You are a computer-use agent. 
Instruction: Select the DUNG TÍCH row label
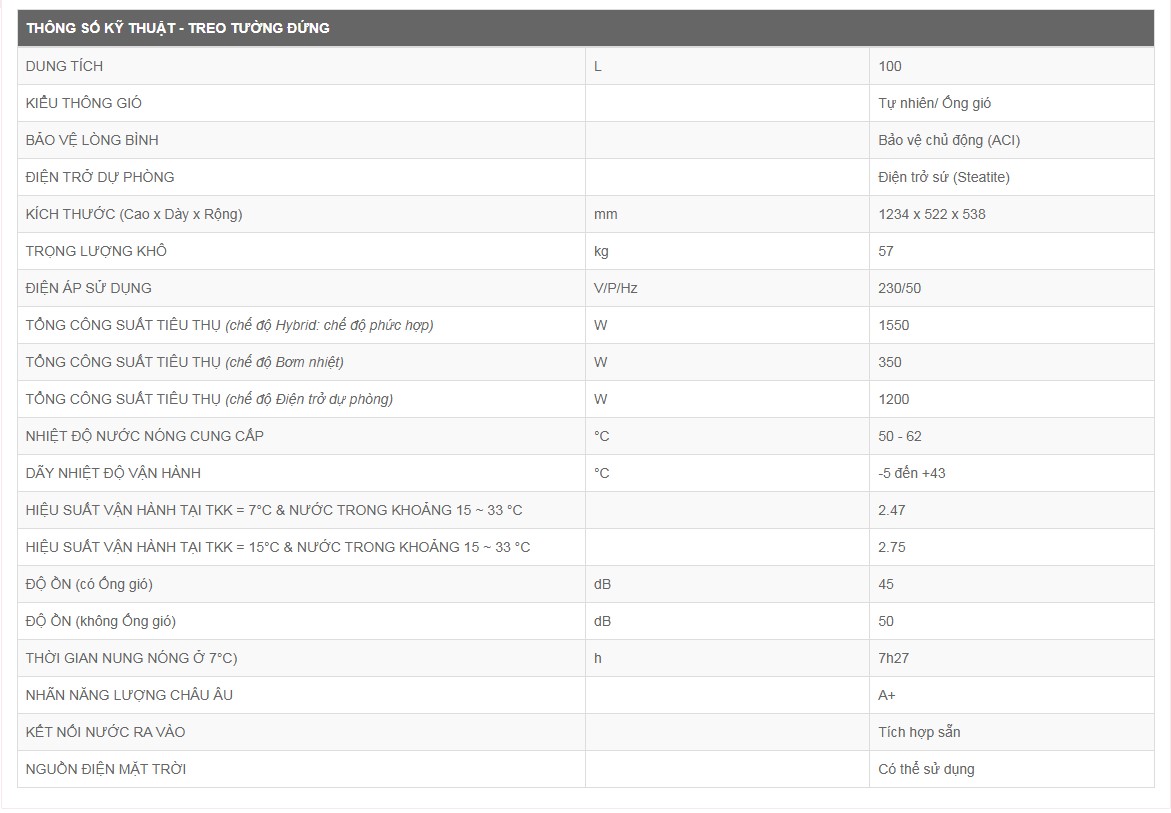pyautogui.click(x=64, y=66)
